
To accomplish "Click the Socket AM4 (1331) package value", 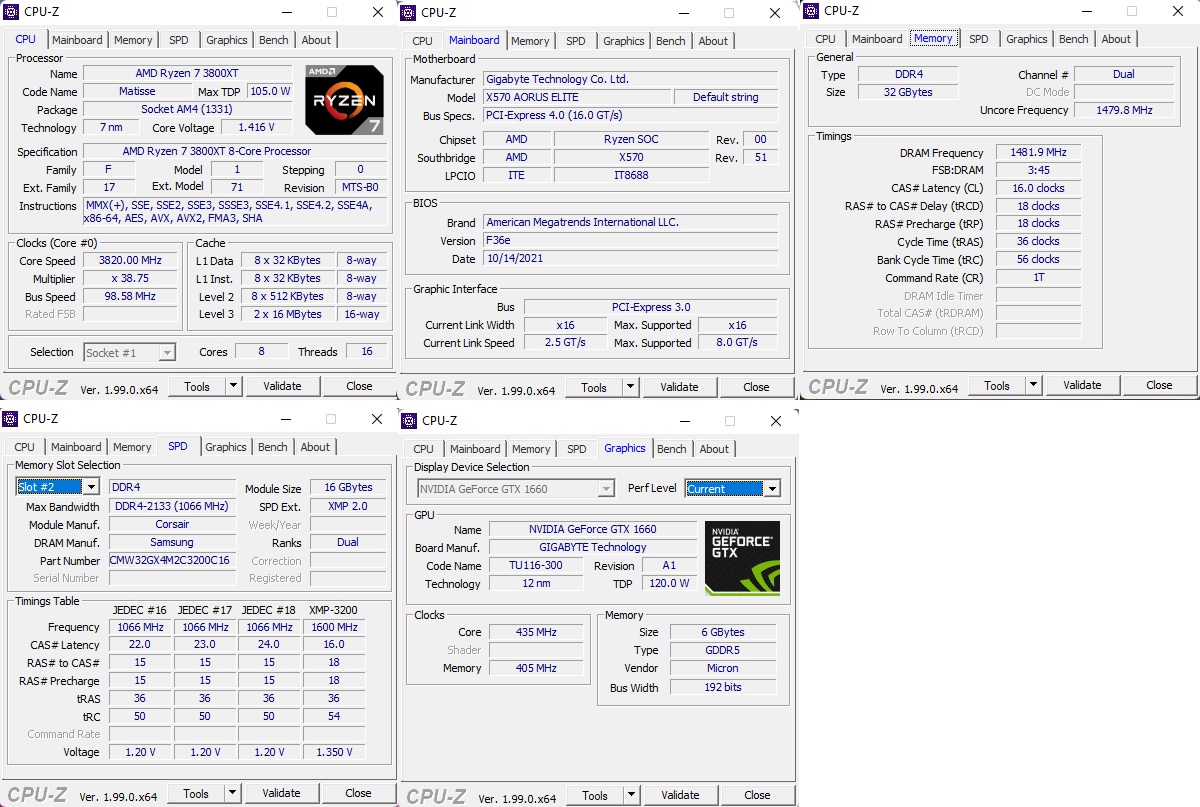I will [187, 109].
